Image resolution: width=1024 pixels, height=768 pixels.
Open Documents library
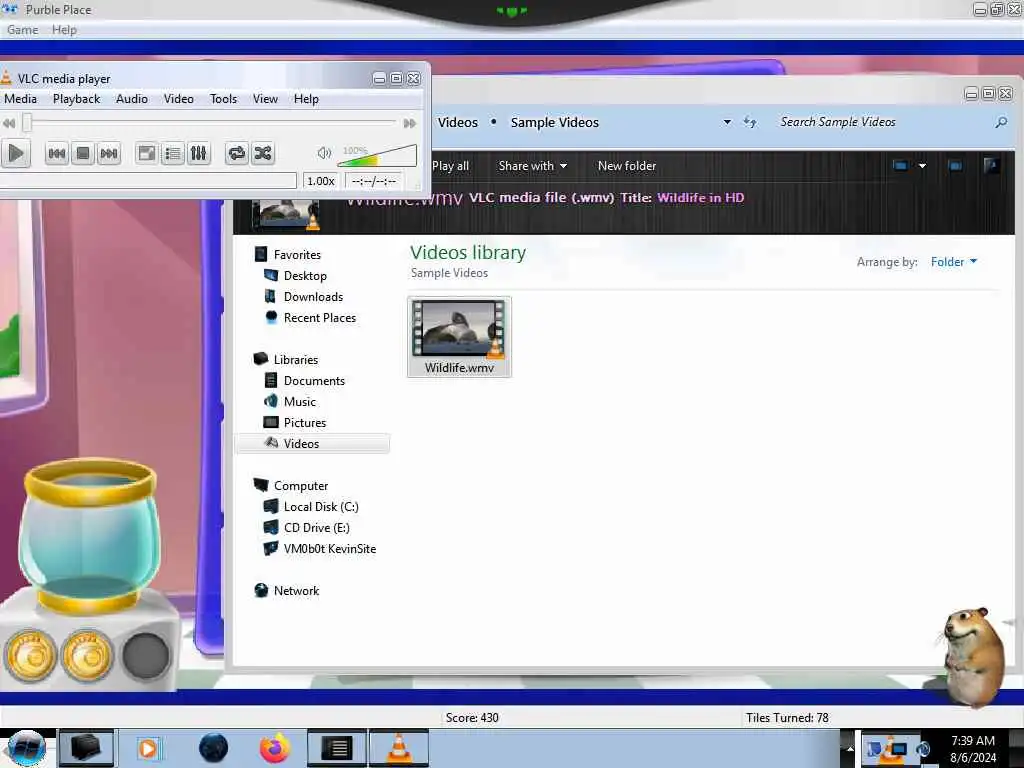314,381
